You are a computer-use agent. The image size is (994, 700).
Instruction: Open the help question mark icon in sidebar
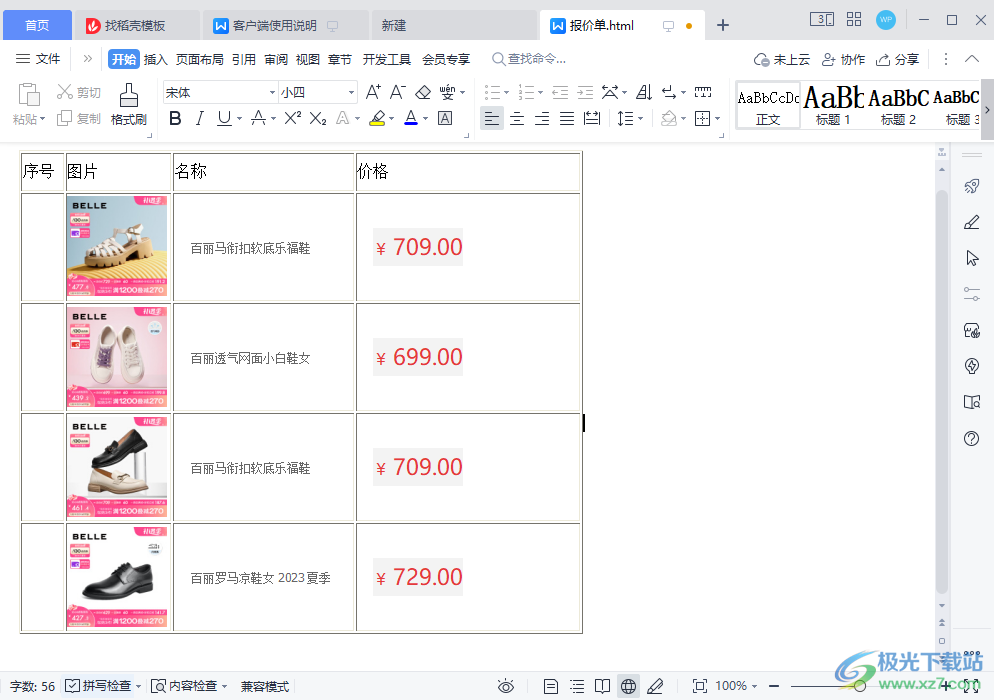click(x=971, y=439)
